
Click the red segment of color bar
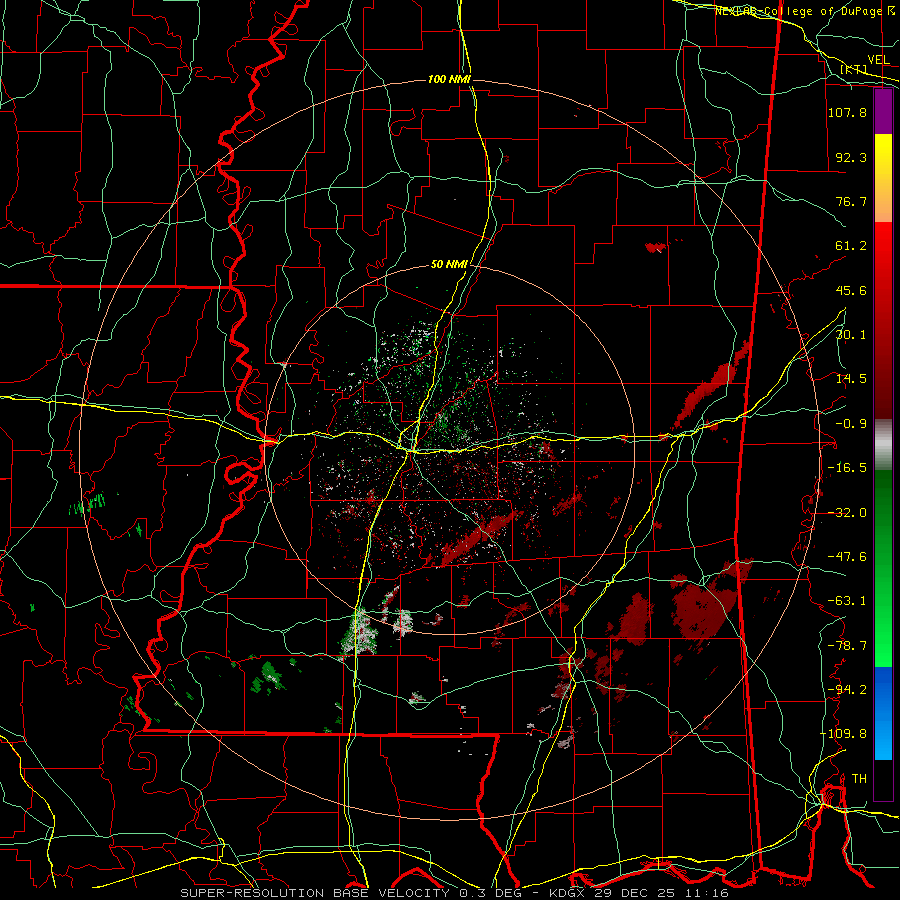(883, 320)
